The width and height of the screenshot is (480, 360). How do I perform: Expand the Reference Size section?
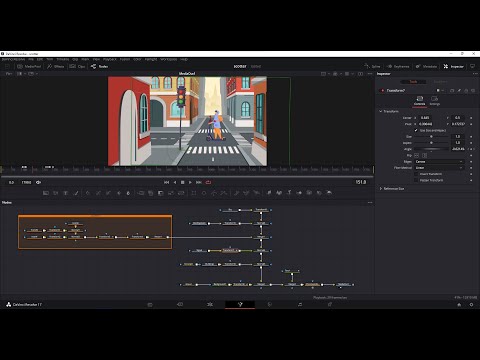tap(381, 189)
